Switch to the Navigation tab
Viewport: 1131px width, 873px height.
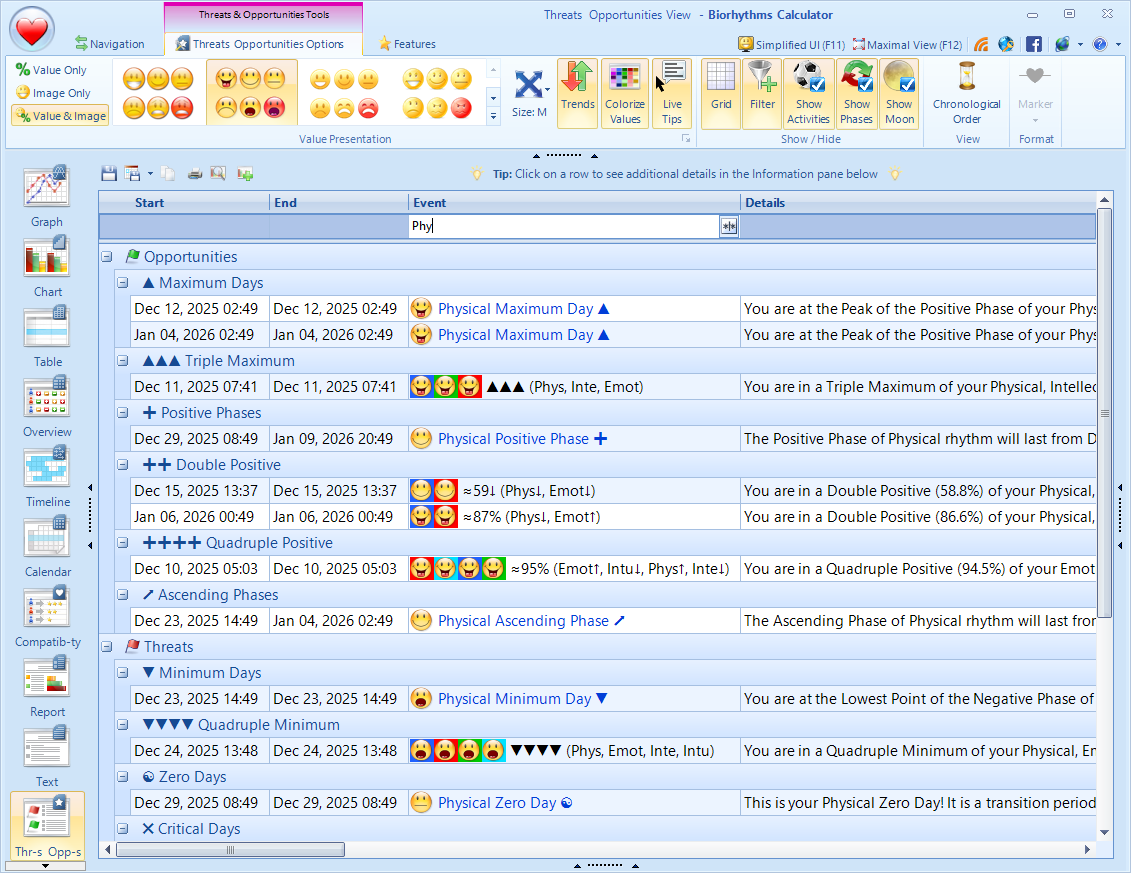[110, 44]
